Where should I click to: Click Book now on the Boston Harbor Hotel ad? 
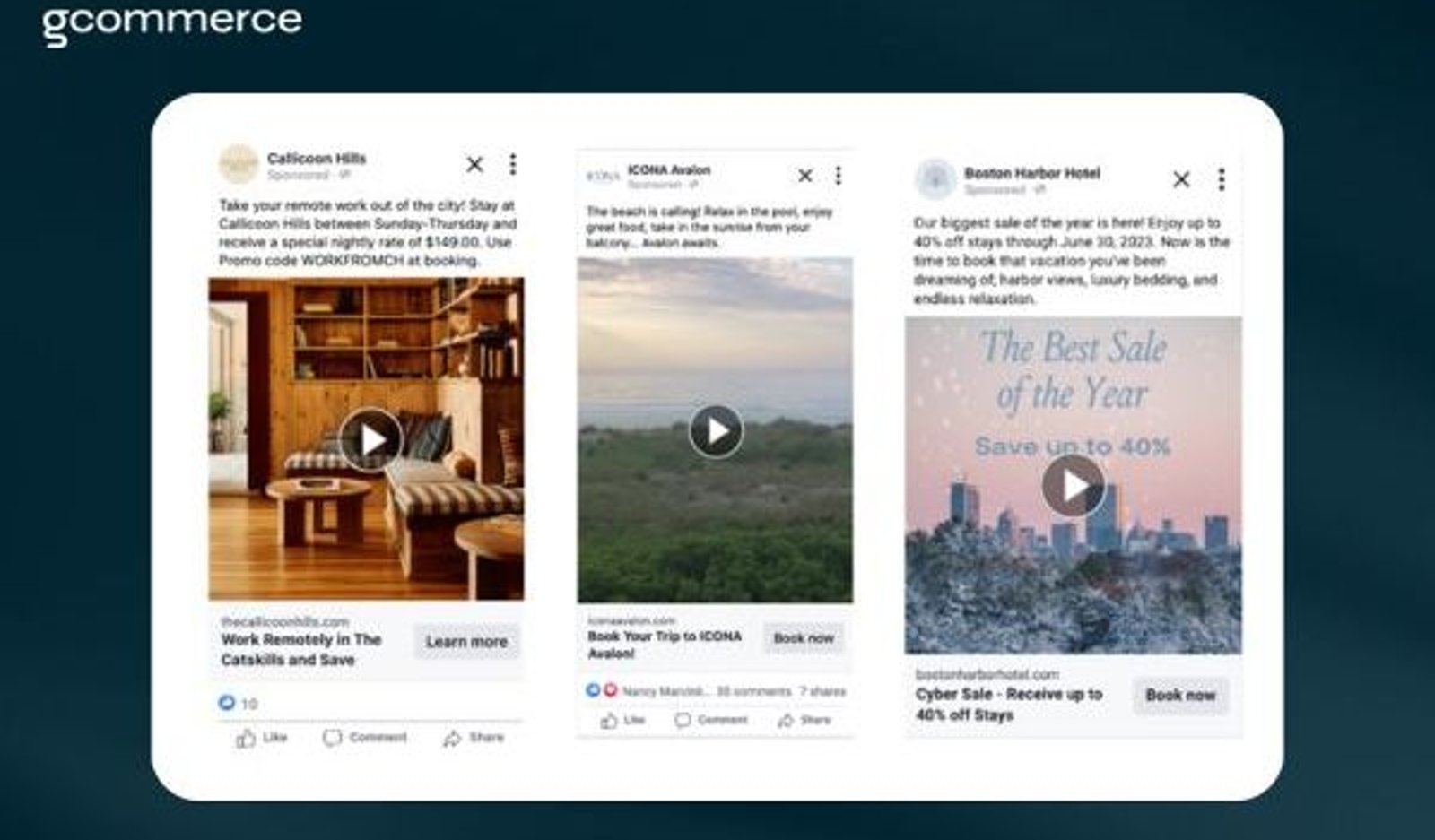click(1180, 695)
